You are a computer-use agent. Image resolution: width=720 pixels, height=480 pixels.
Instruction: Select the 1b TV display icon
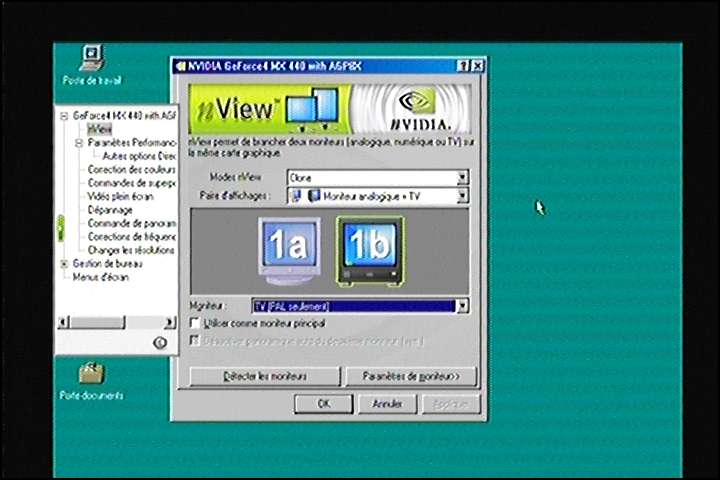pos(370,251)
